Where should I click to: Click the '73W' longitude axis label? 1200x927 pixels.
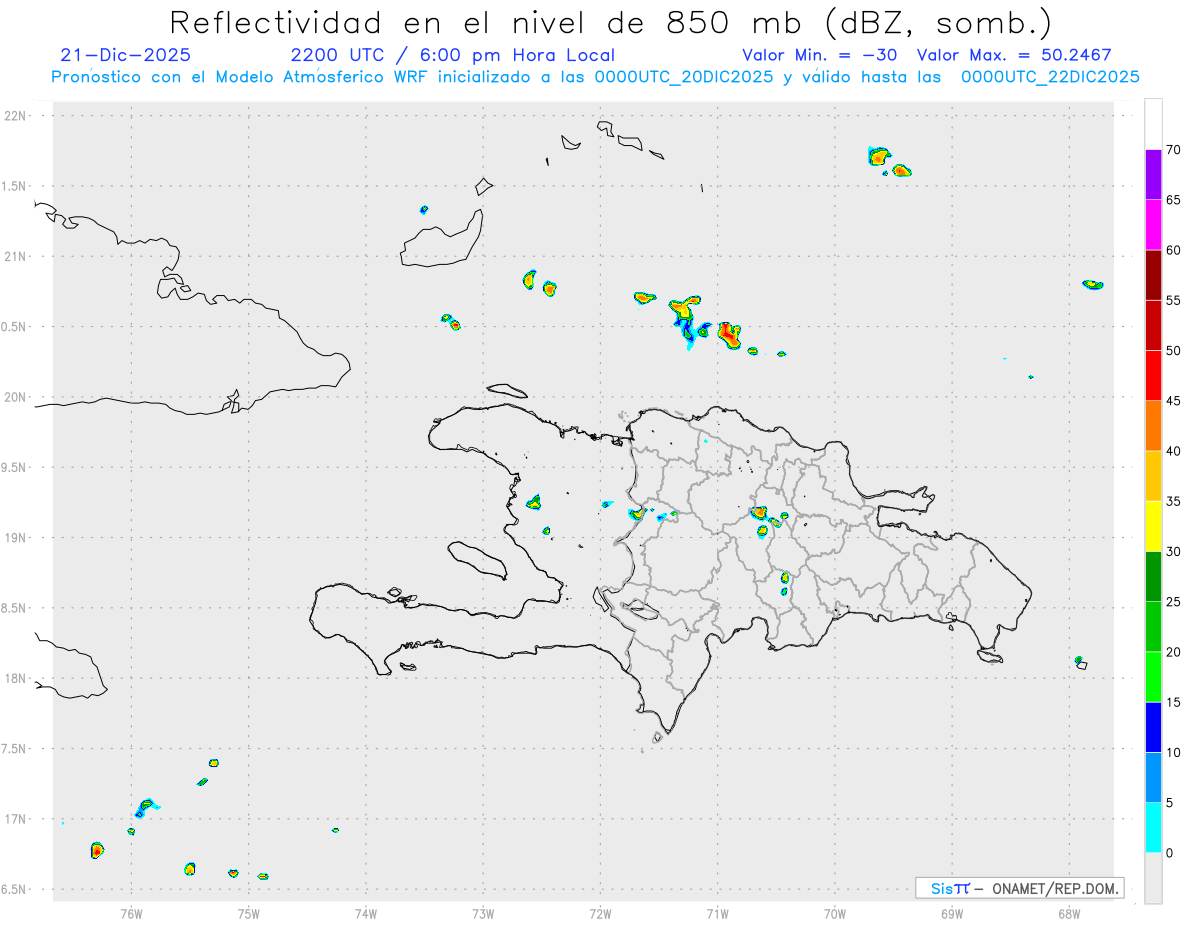pos(483,913)
